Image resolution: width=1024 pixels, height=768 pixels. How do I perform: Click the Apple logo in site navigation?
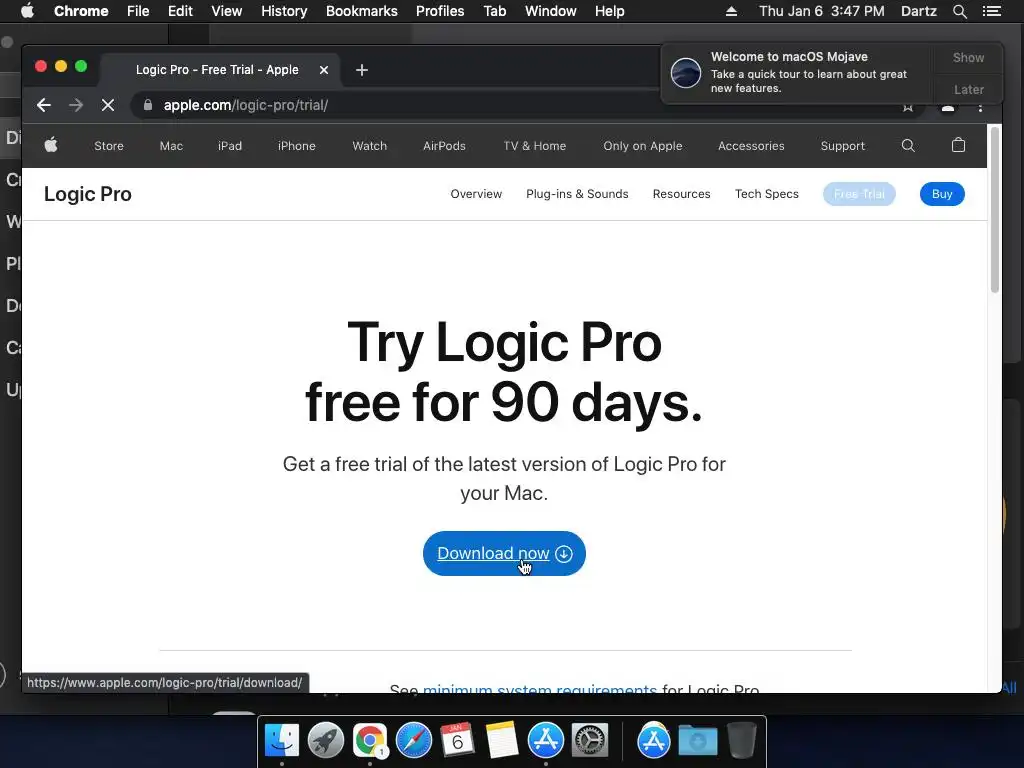51,145
